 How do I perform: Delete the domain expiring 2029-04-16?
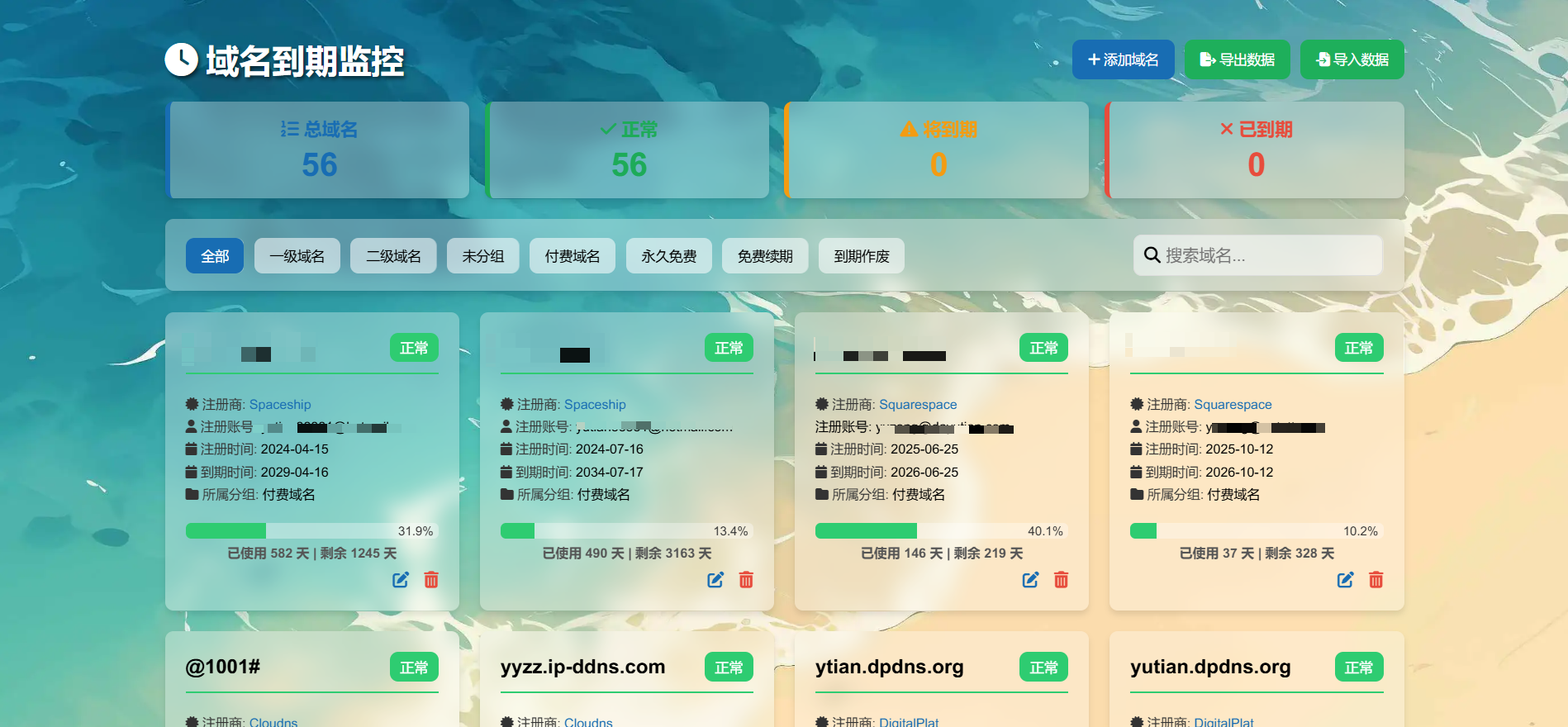coord(431,580)
